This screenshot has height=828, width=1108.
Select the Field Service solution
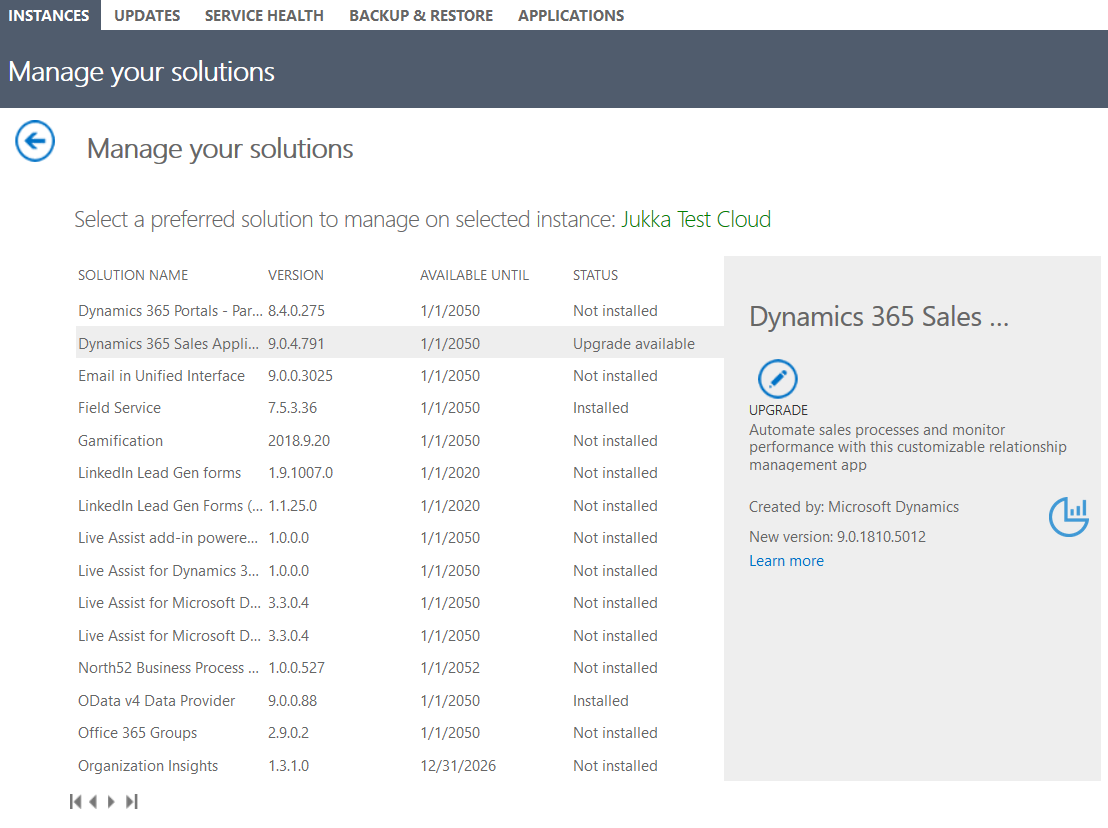[400, 408]
